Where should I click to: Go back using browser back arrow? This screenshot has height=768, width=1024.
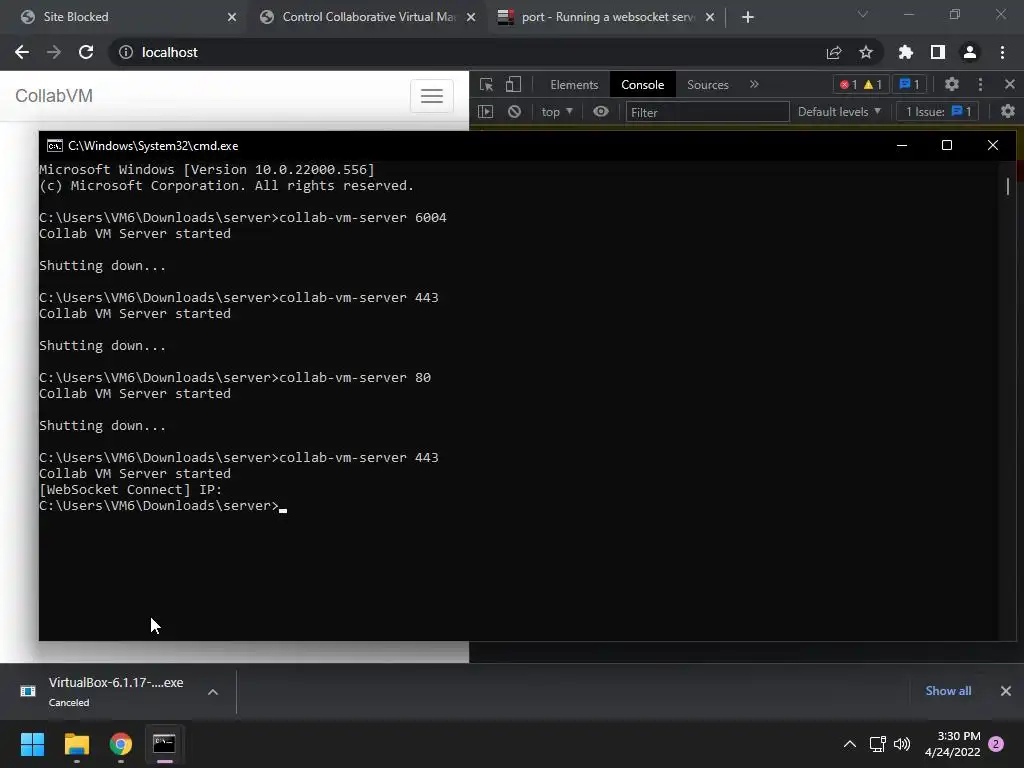pyautogui.click(x=22, y=52)
